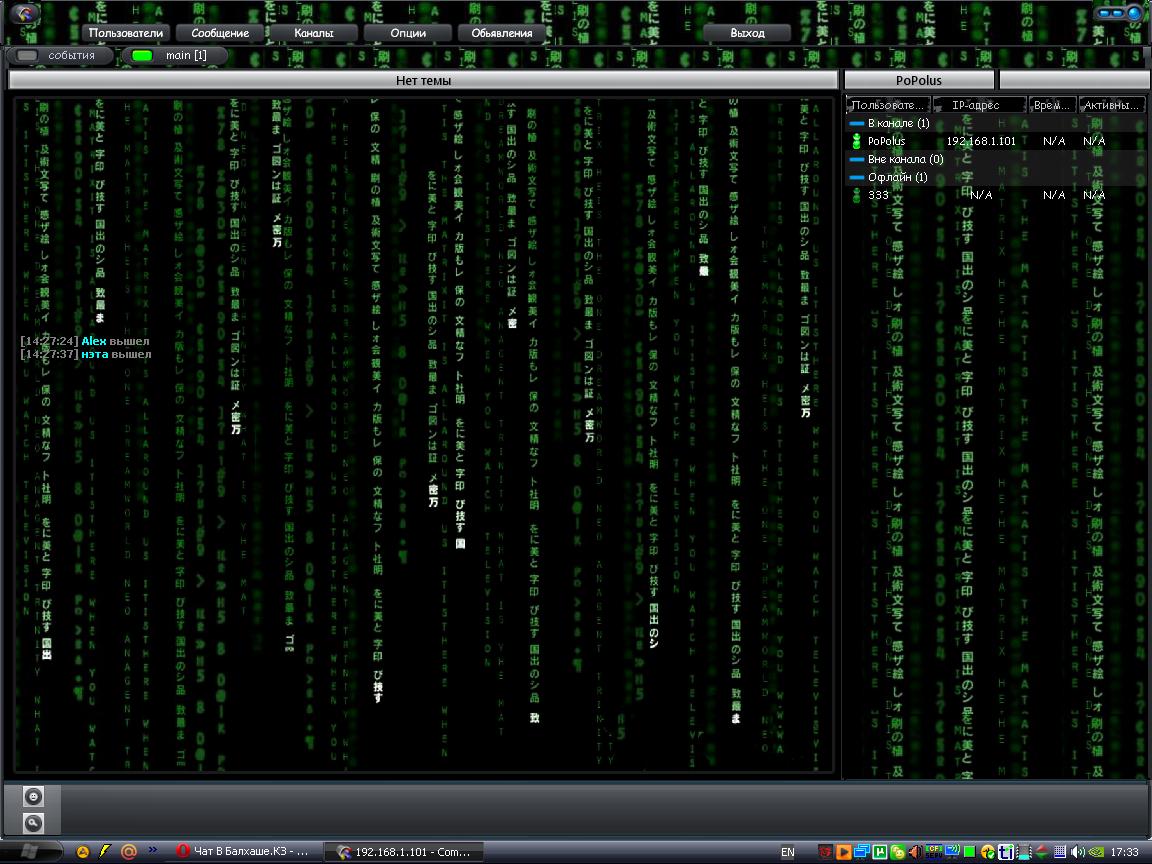Click the orange play tray icon
The height and width of the screenshot is (864, 1152).
[x=844, y=852]
